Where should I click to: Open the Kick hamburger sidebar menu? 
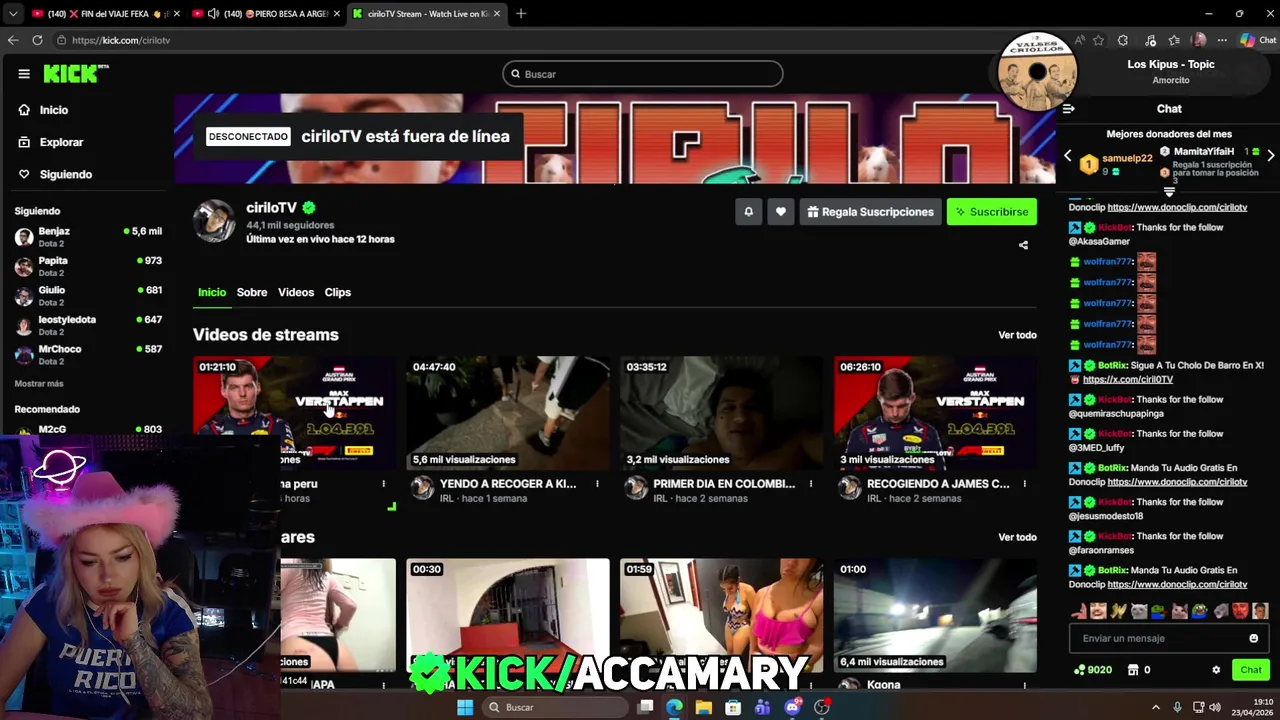click(24, 74)
